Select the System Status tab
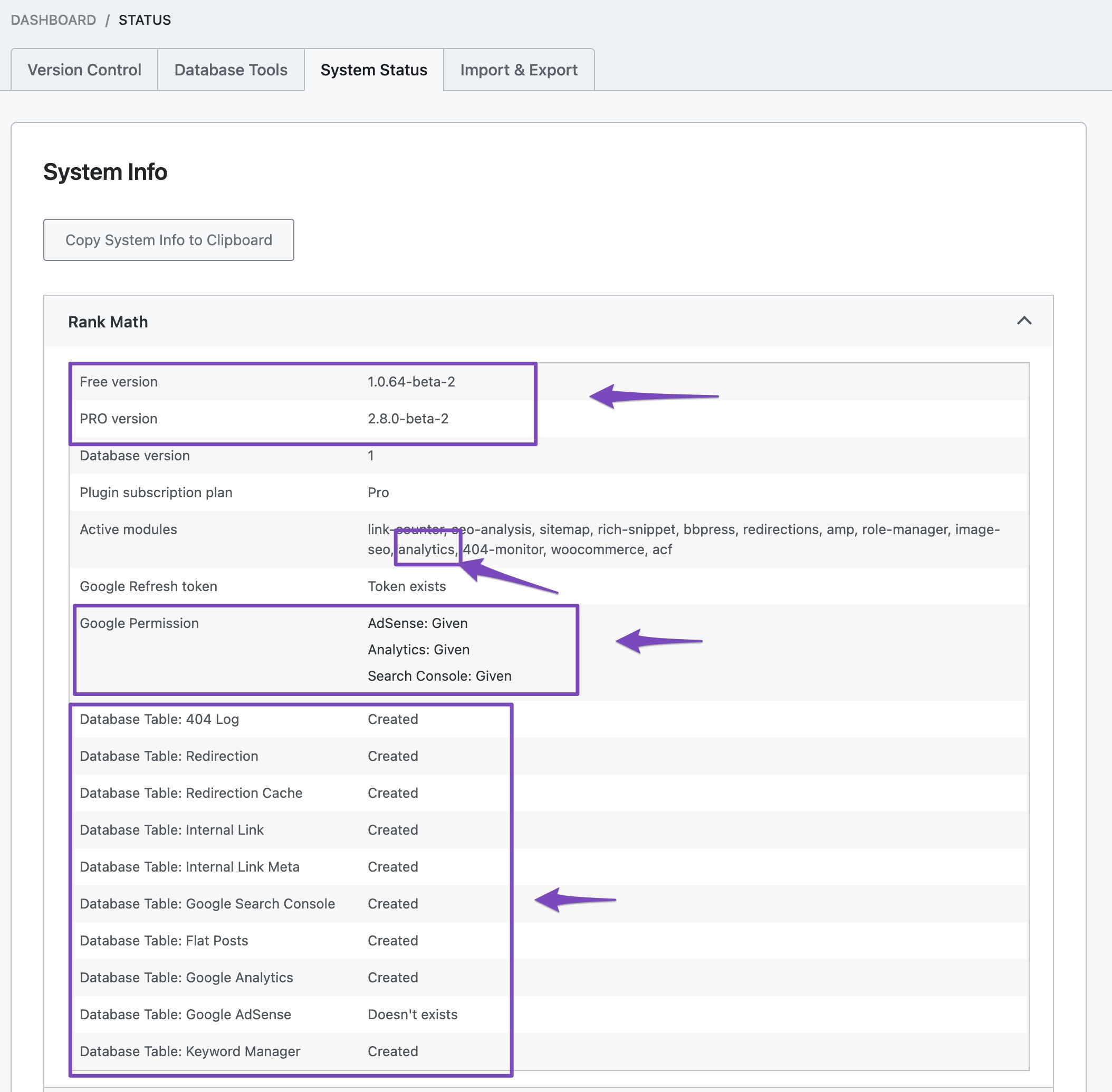This screenshot has height=1092, width=1112. (373, 70)
